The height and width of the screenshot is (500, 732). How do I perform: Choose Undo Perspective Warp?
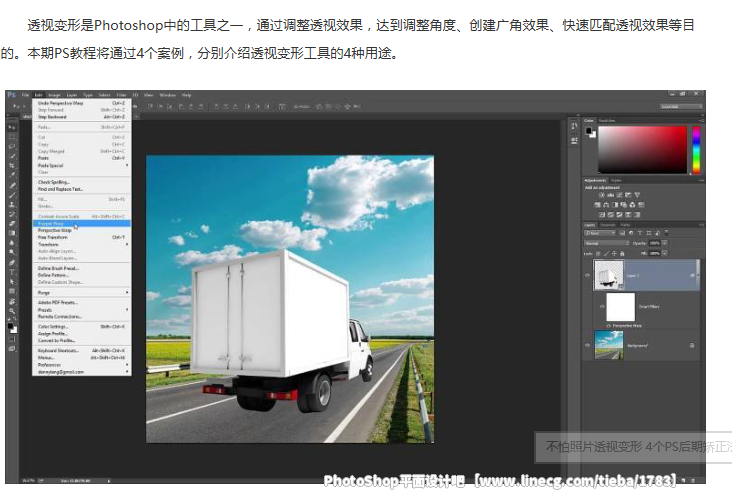[x=82, y=103]
